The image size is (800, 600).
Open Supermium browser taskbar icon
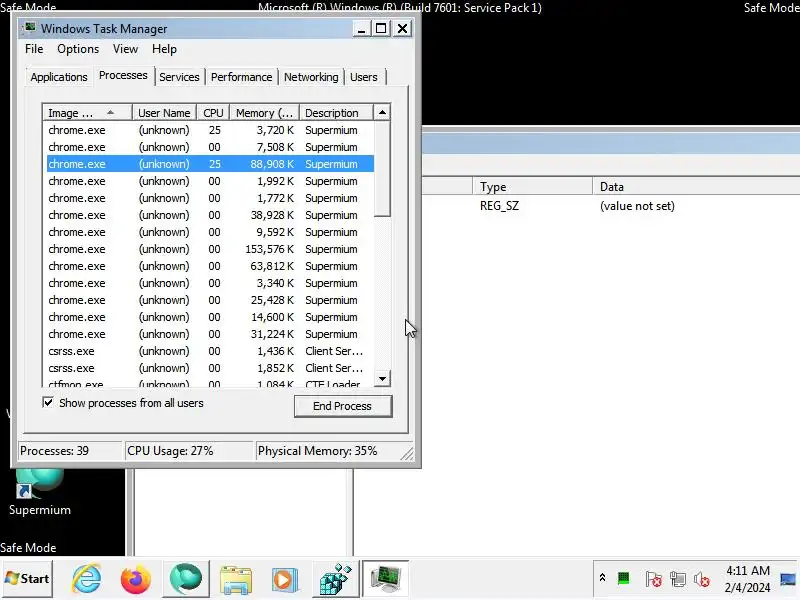[x=186, y=579]
